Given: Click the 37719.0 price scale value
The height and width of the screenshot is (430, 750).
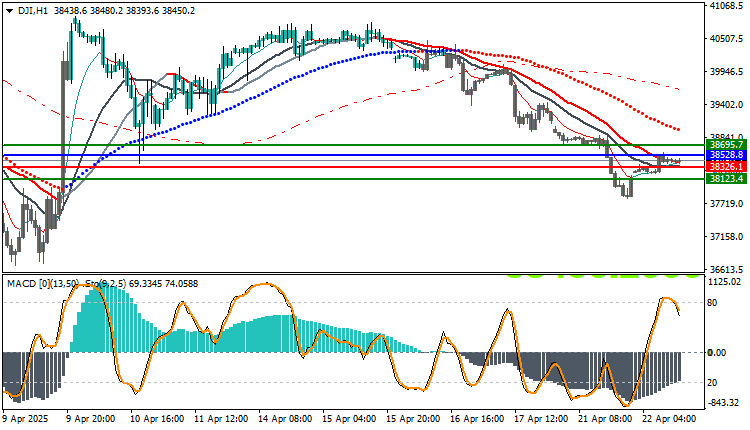Looking at the screenshot, I should (727, 204).
